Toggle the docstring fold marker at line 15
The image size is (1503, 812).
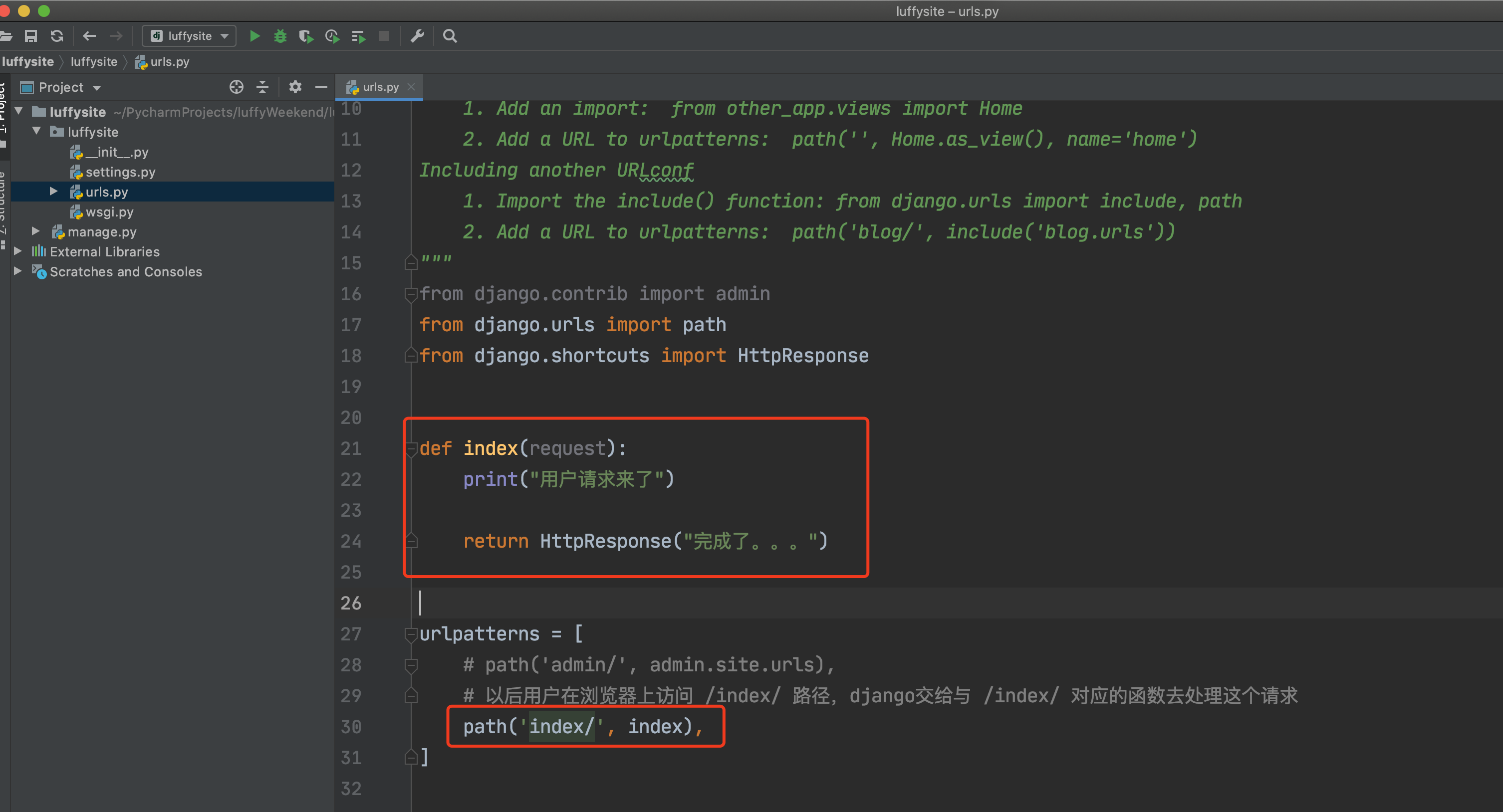pyautogui.click(x=411, y=263)
